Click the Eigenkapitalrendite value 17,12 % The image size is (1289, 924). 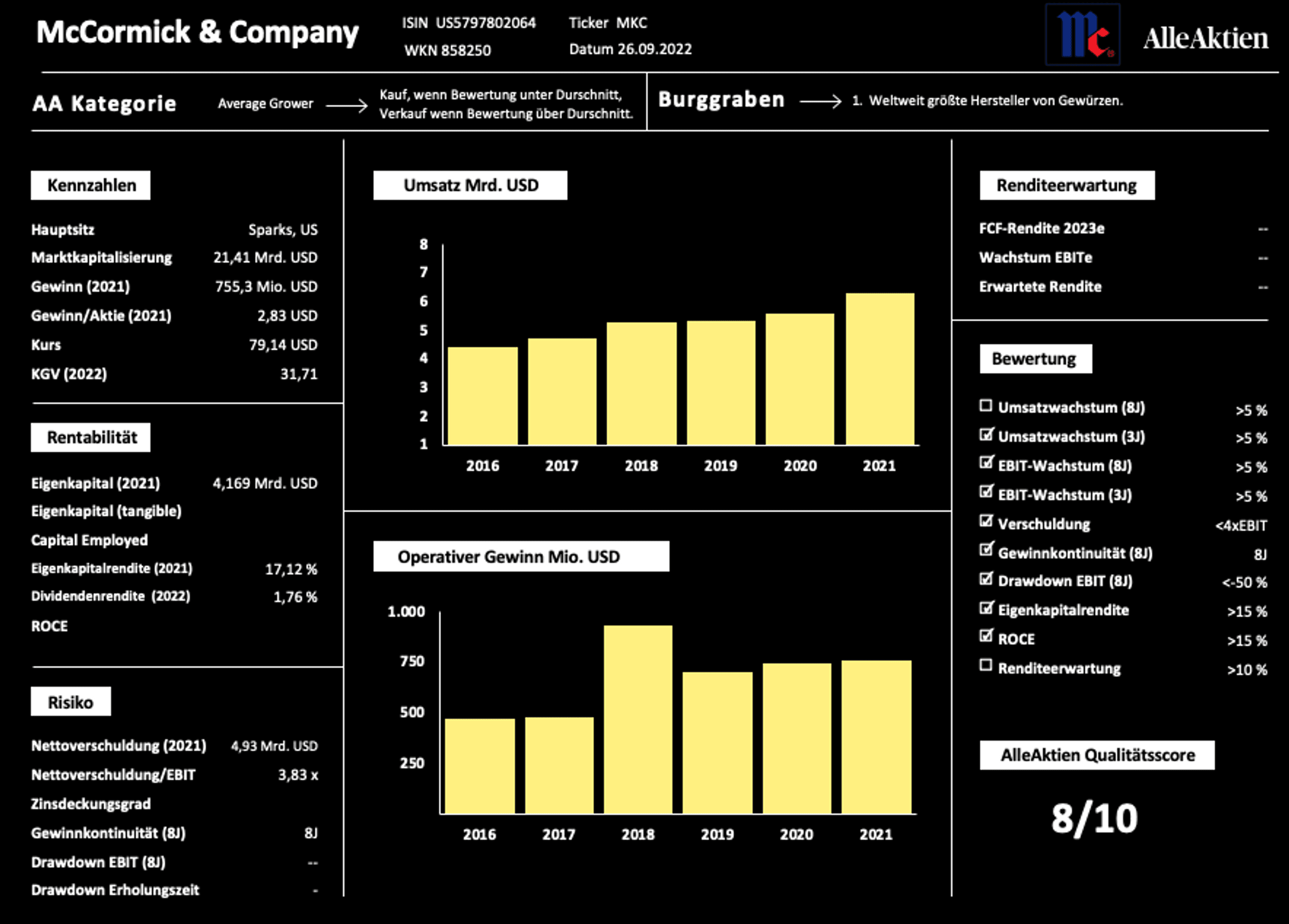coord(291,569)
